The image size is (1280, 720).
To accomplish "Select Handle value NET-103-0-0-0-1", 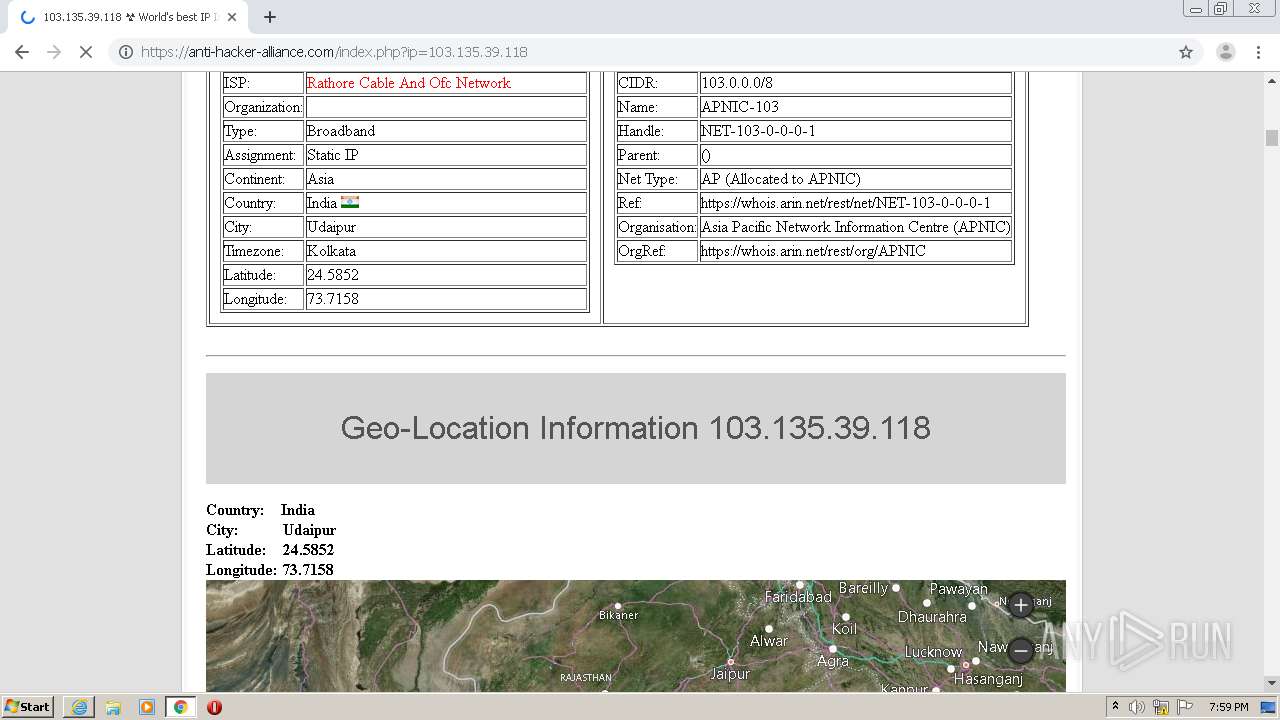I will point(758,131).
